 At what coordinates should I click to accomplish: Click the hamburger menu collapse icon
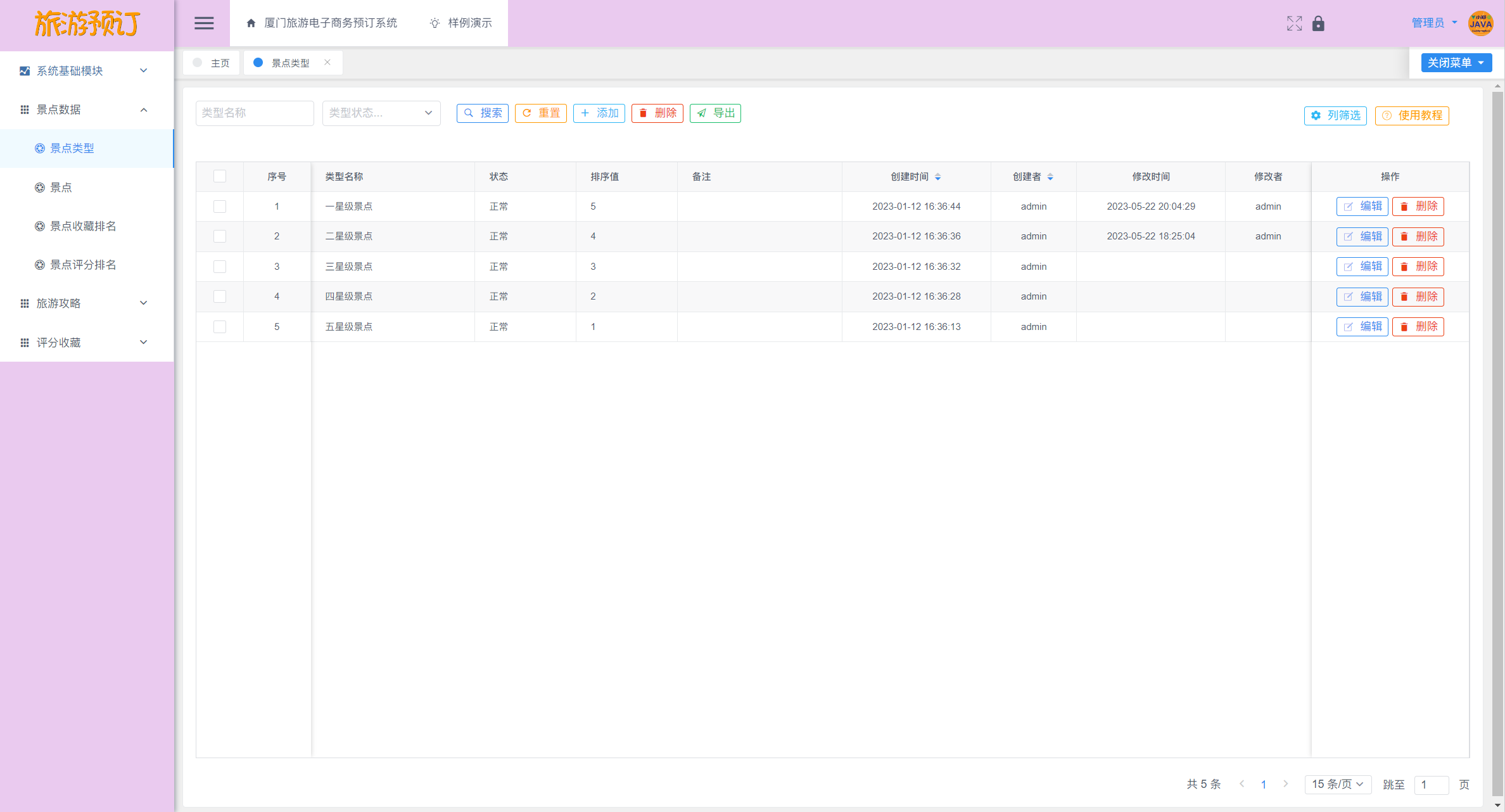click(203, 23)
